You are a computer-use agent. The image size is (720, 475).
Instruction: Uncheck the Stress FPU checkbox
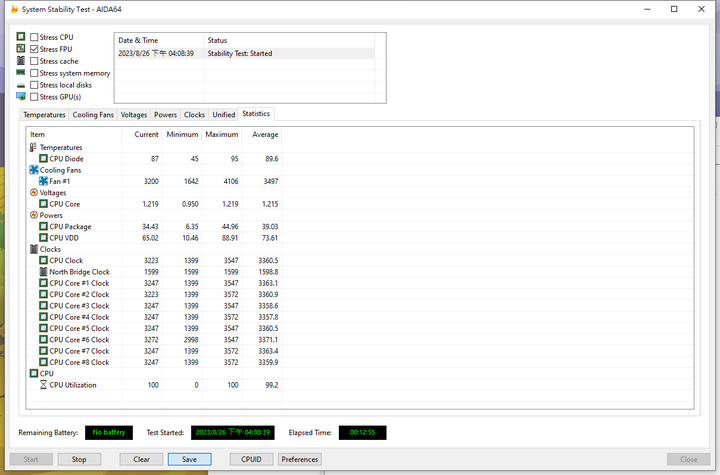tap(34, 49)
